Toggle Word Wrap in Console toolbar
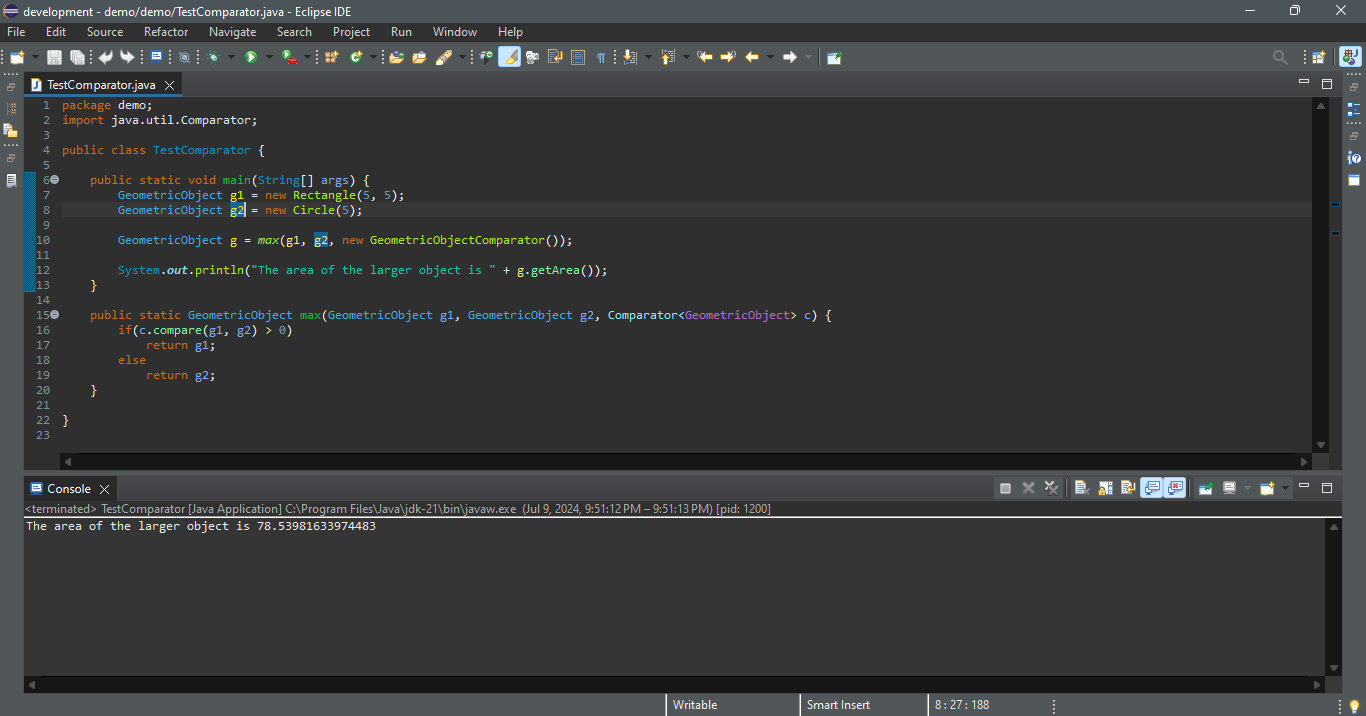 point(1128,488)
